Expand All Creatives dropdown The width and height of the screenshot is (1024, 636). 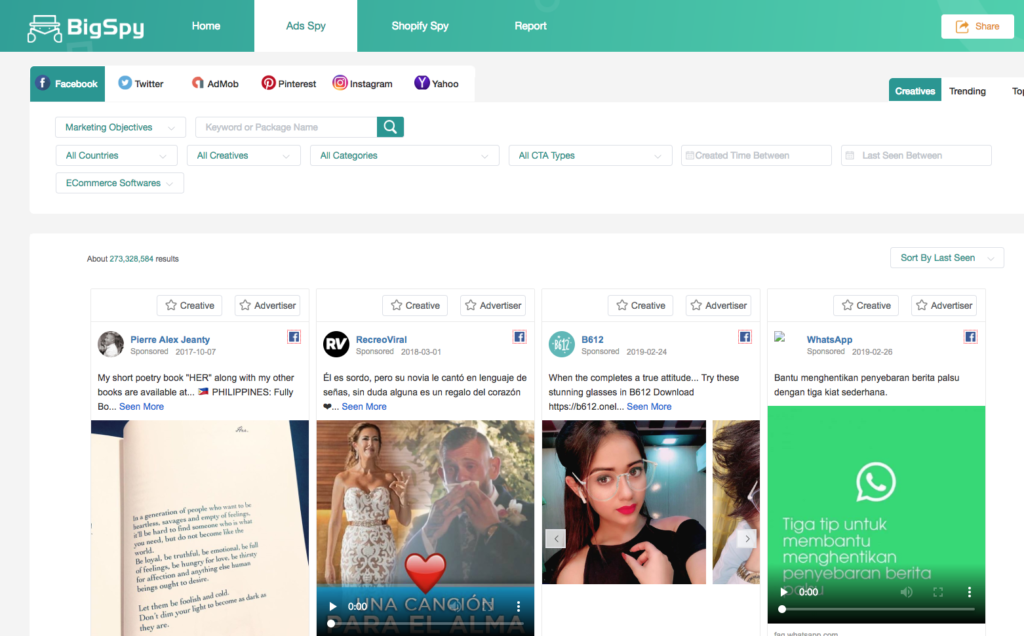click(244, 155)
